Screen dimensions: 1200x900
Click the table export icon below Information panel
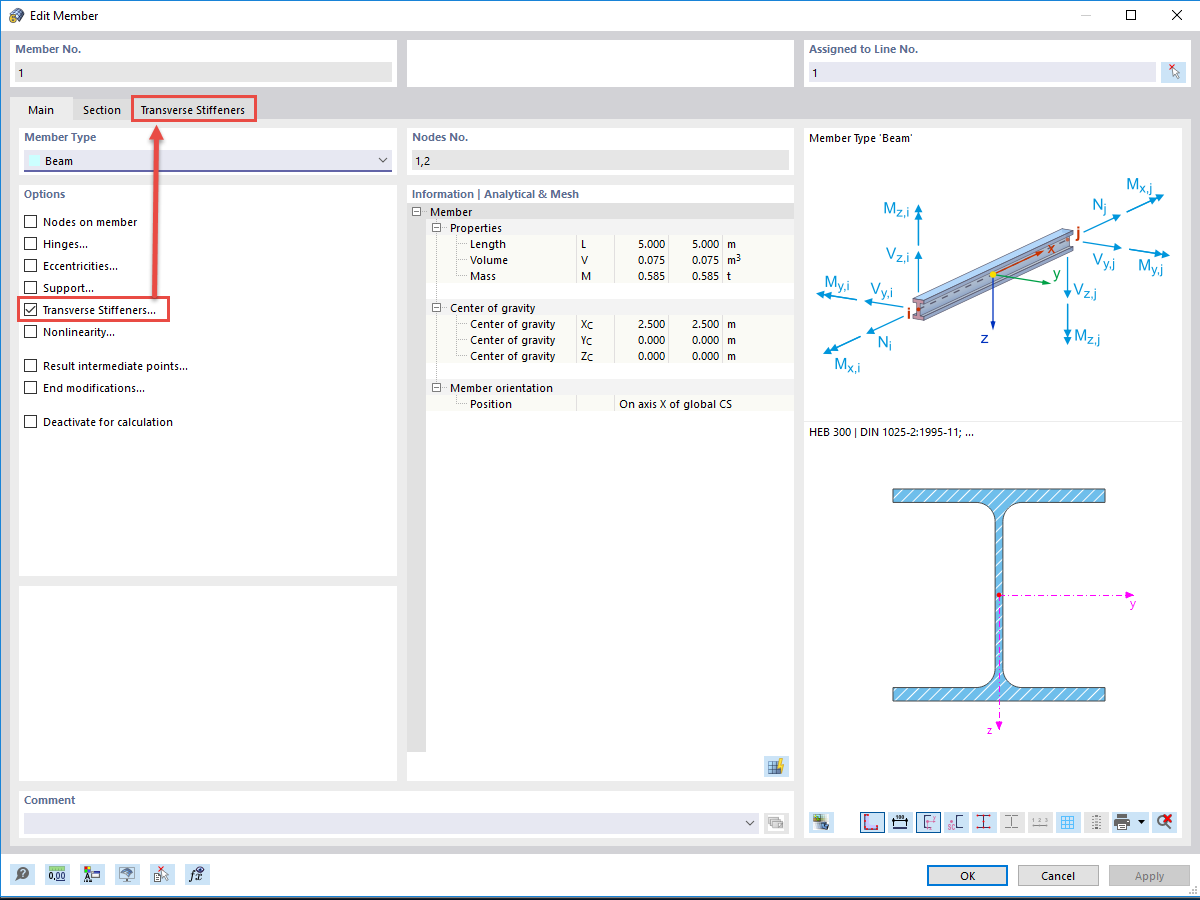(x=777, y=766)
